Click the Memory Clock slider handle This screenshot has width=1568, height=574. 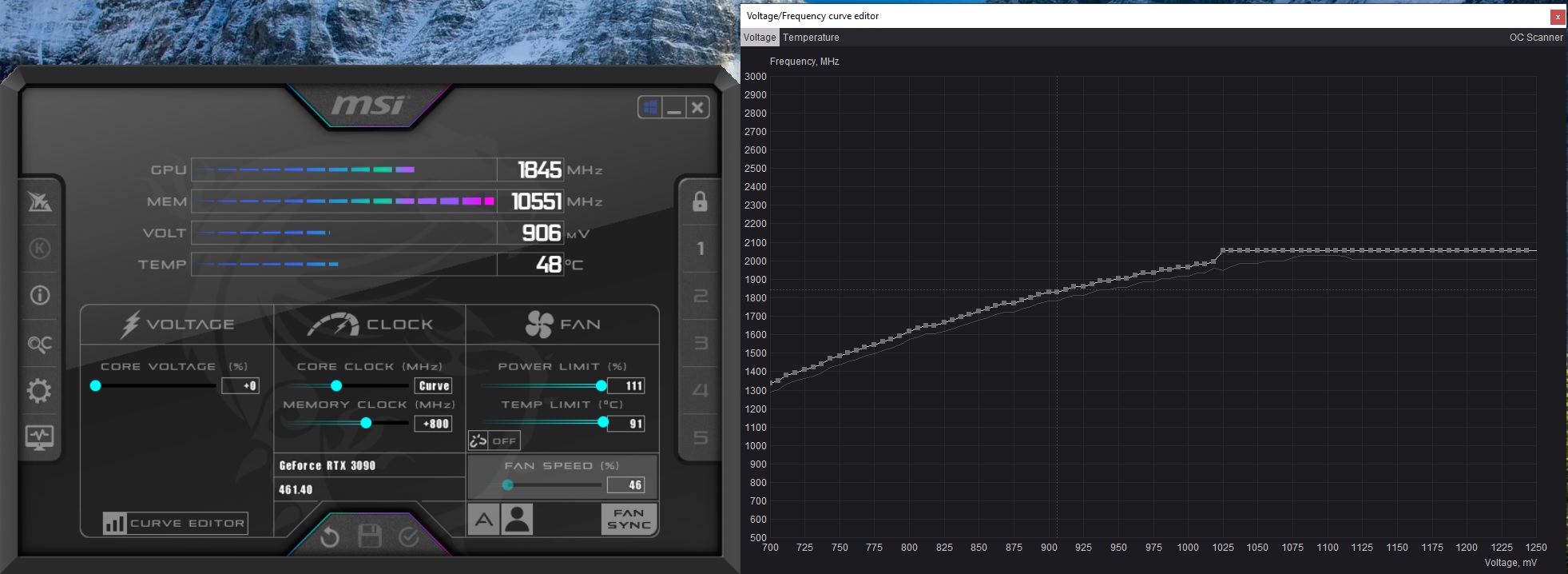[x=366, y=423]
